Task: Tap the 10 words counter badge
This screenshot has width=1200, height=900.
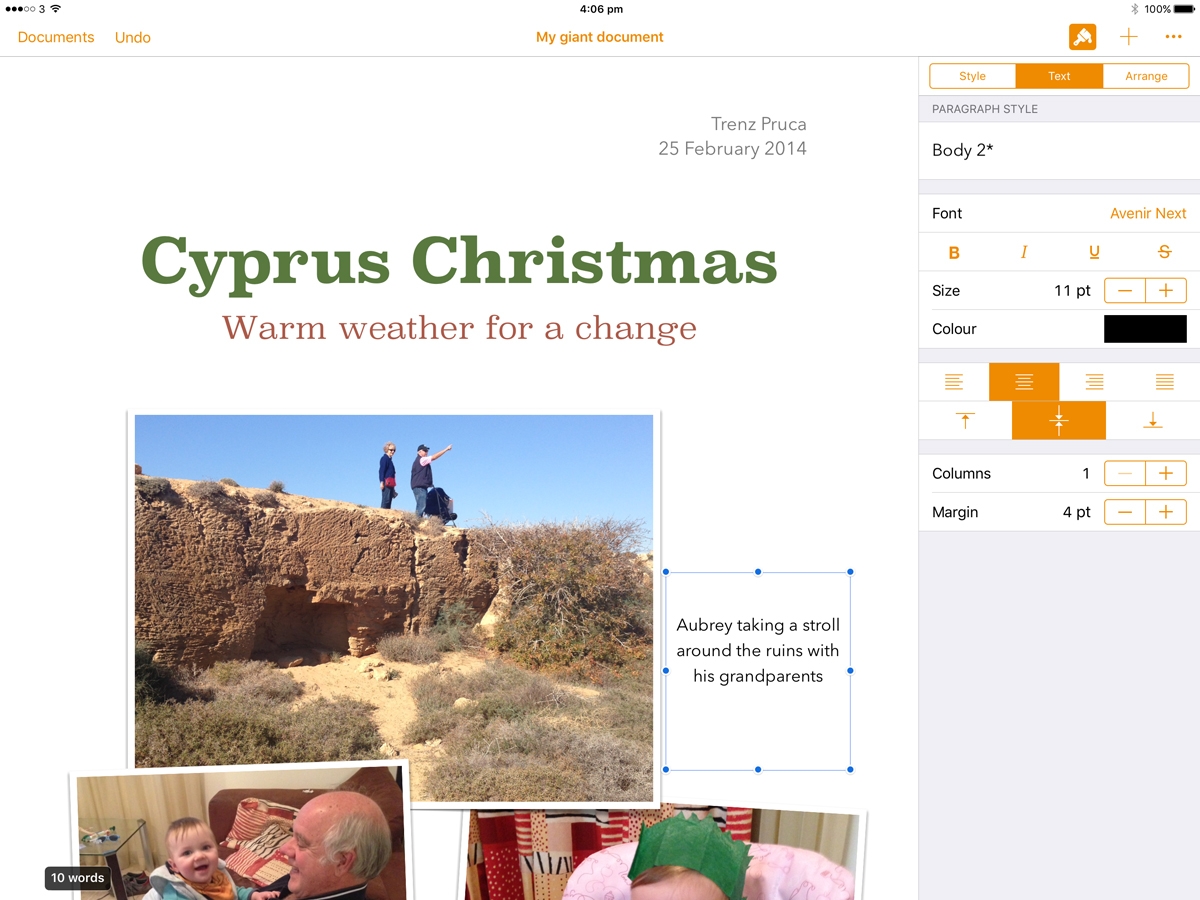Action: click(x=78, y=878)
